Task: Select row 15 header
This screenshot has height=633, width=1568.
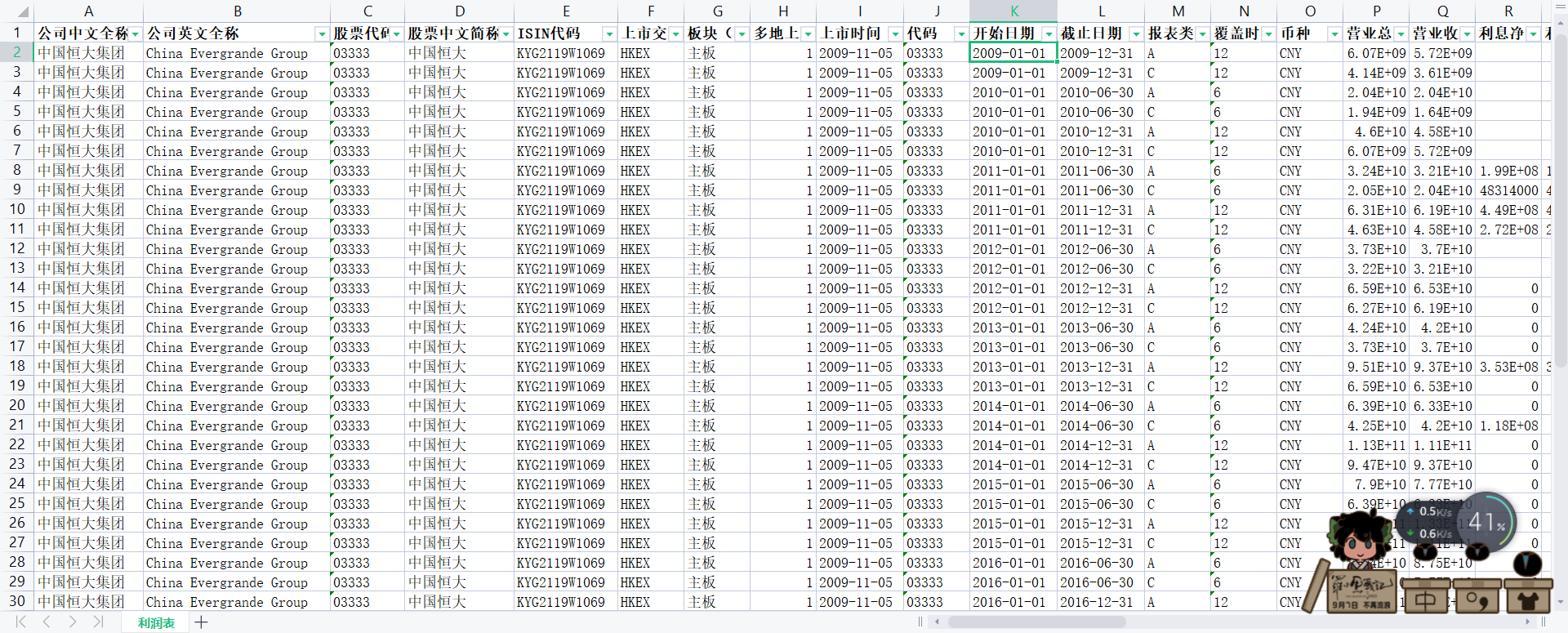Action: pos(16,307)
